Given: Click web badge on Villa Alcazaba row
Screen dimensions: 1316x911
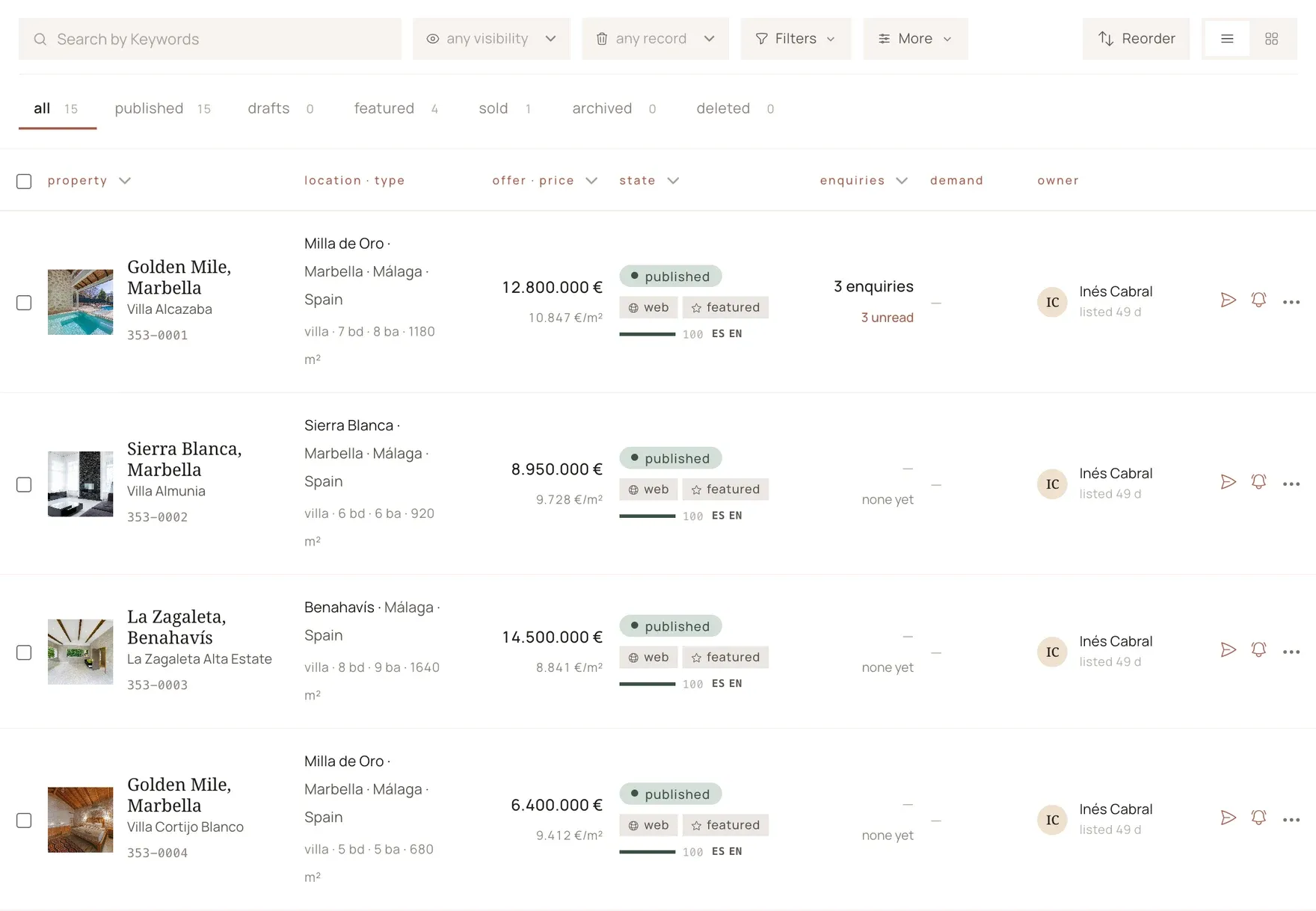Looking at the screenshot, I should click(648, 307).
